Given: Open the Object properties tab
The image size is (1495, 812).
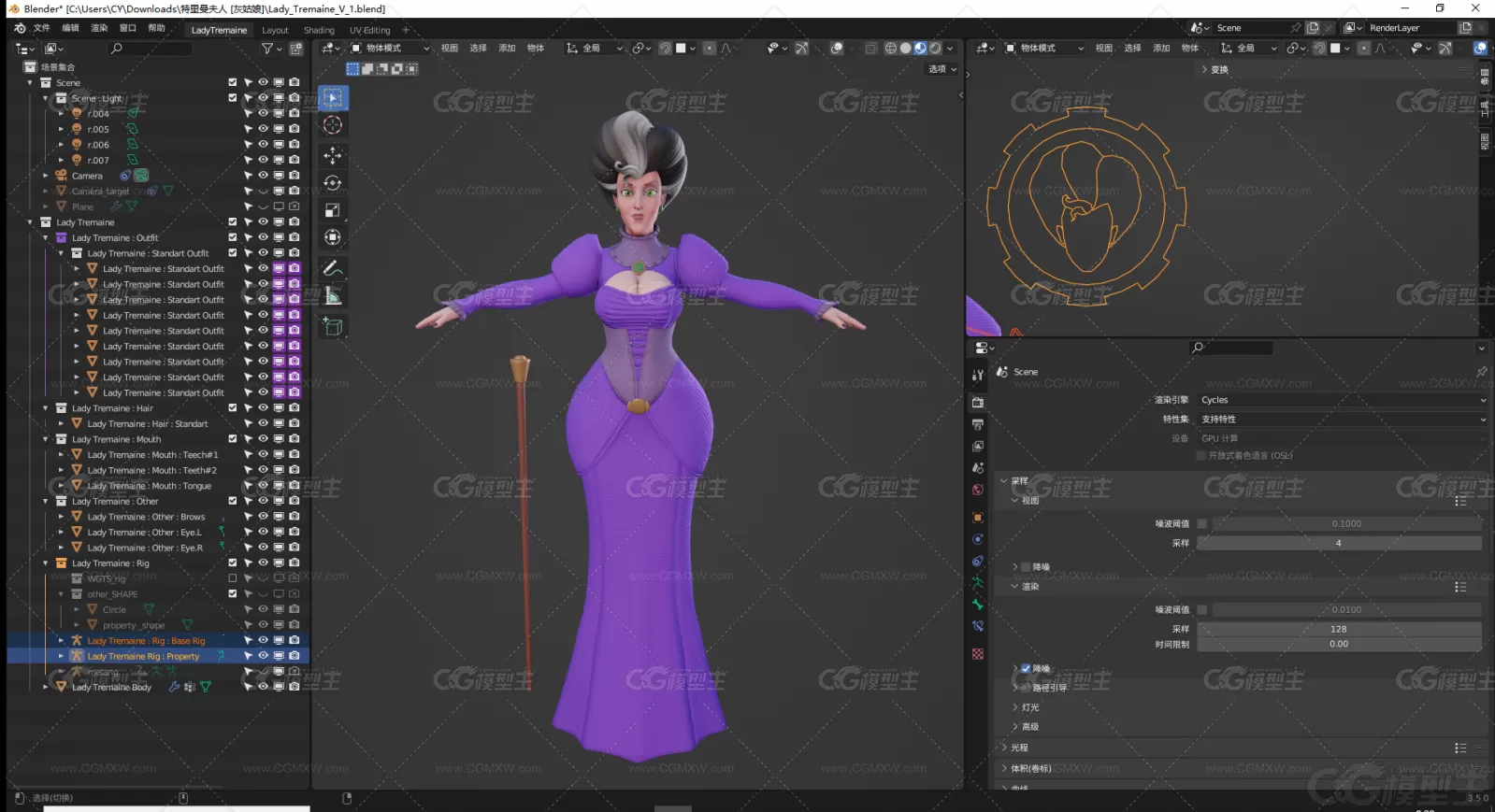Looking at the screenshot, I should pos(978,518).
